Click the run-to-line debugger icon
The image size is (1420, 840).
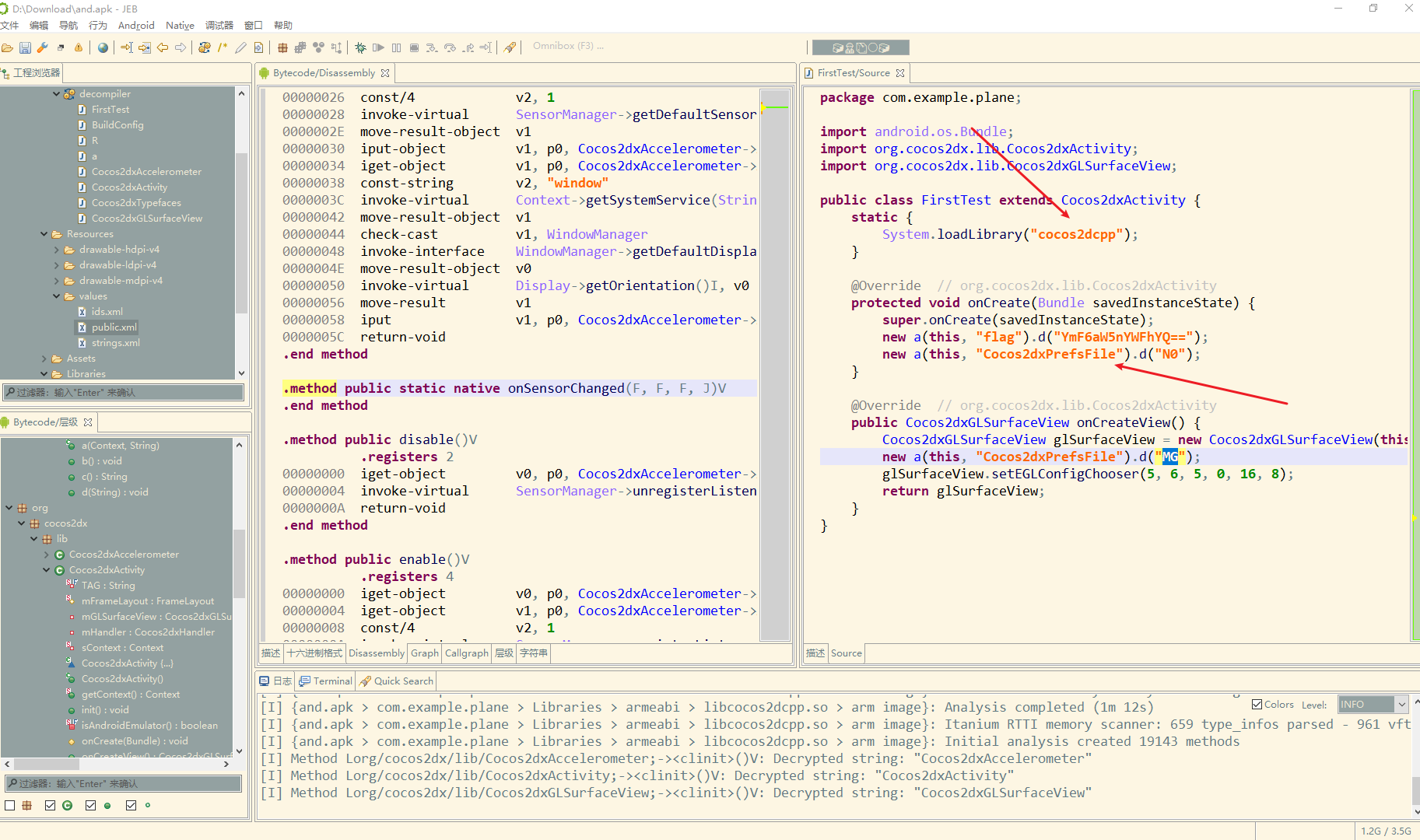486,47
